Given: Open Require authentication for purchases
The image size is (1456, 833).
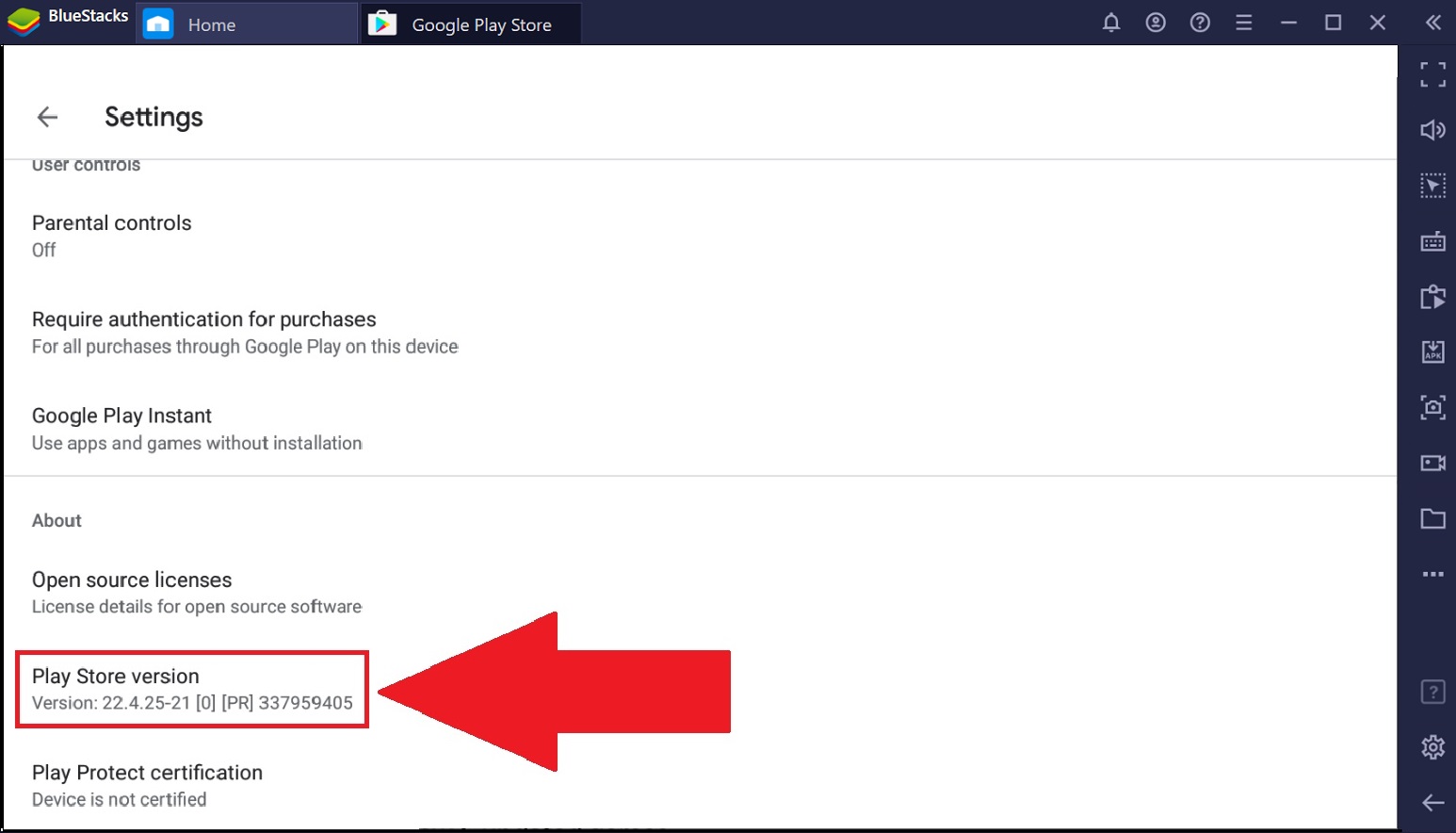Looking at the screenshot, I should 700,332.
